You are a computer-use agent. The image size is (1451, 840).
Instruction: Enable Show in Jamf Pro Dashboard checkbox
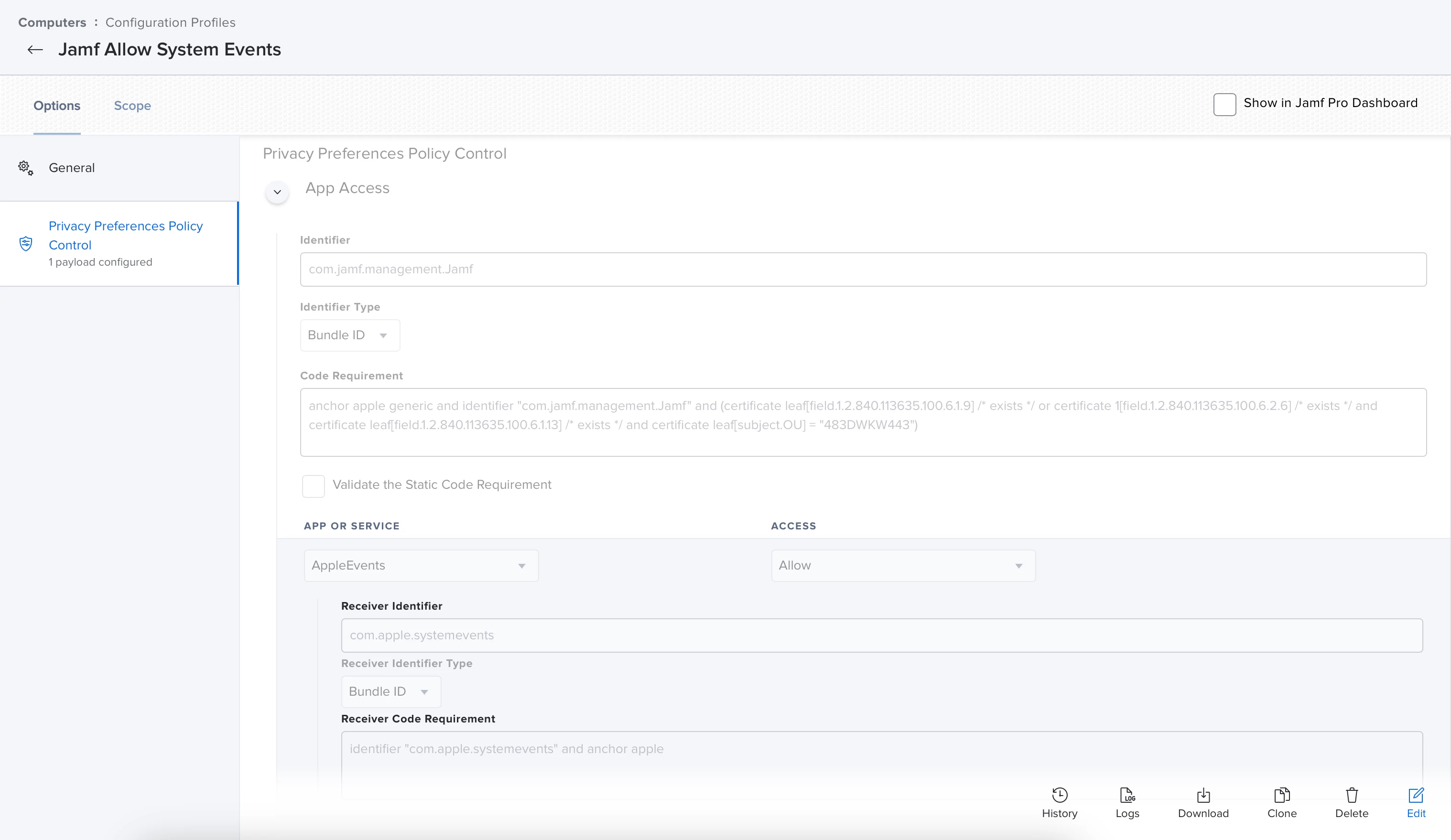(1224, 104)
